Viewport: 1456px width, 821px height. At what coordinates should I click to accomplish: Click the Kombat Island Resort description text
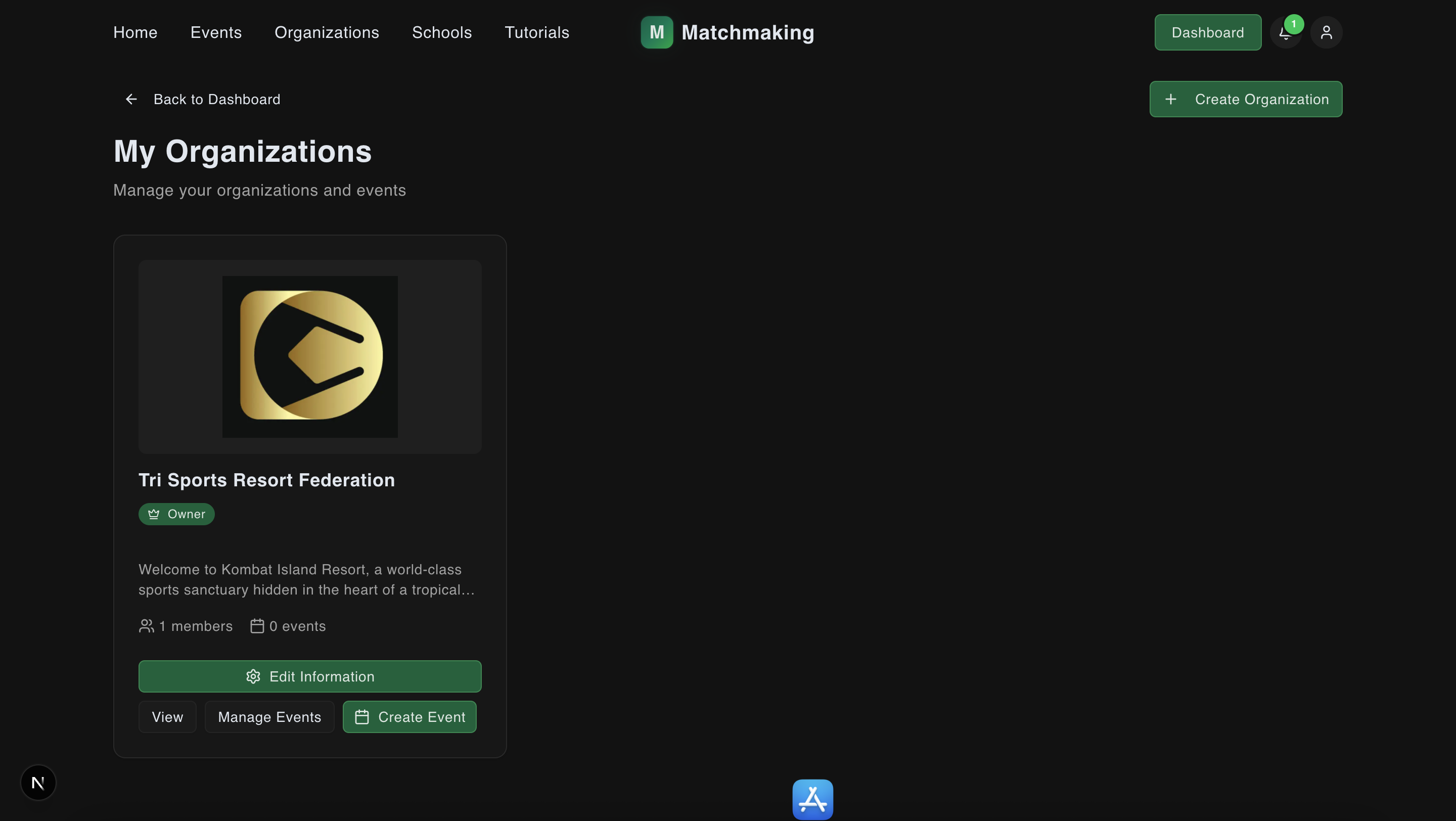click(x=307, y=580)
